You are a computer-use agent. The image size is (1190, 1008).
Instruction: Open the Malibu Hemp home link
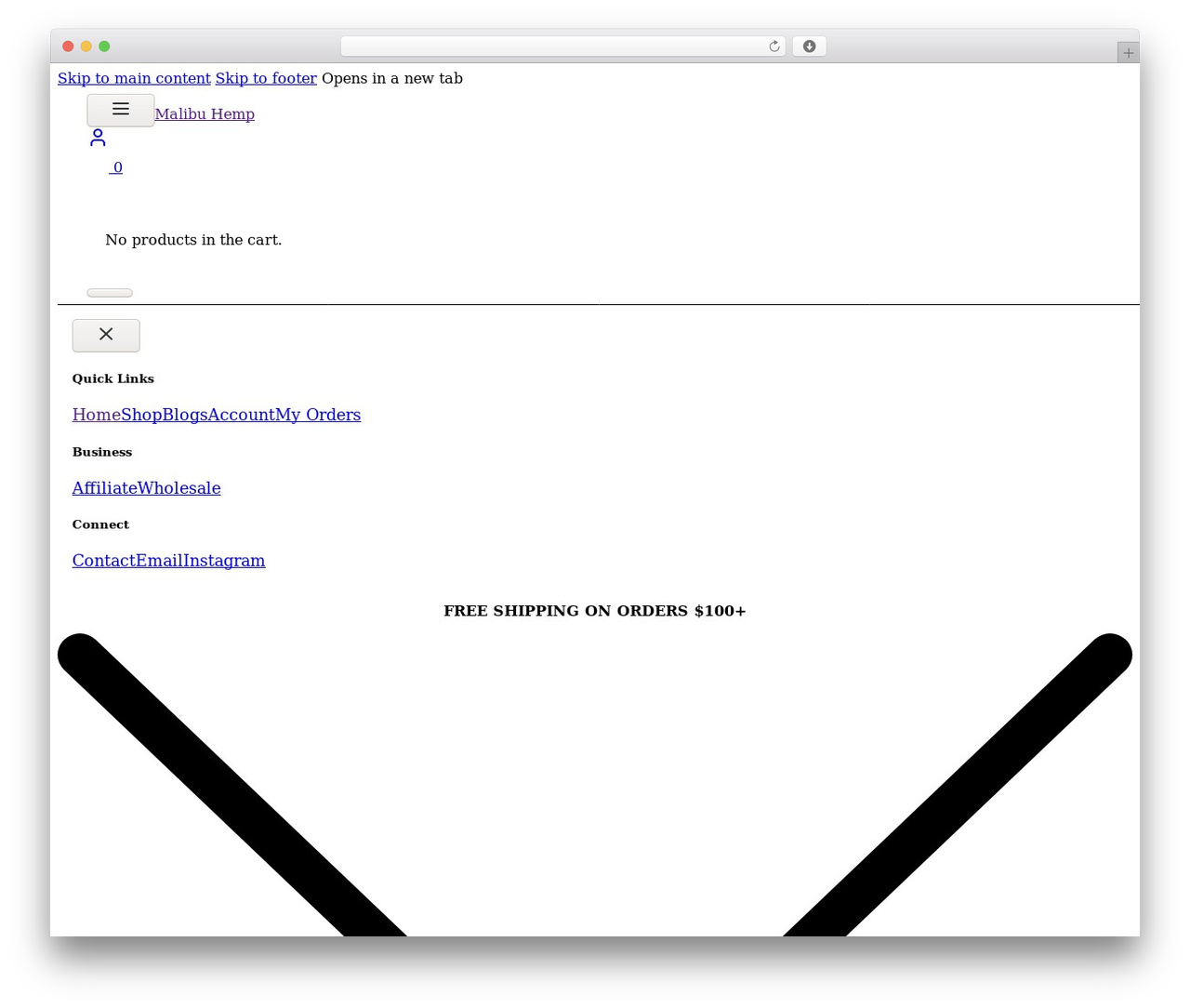[x=205, y=113]
